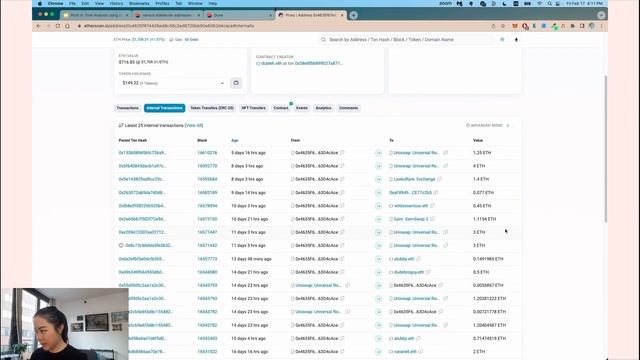Switch to the Contract tab
The image size is (640, 360).
click(x=281, y=108)
